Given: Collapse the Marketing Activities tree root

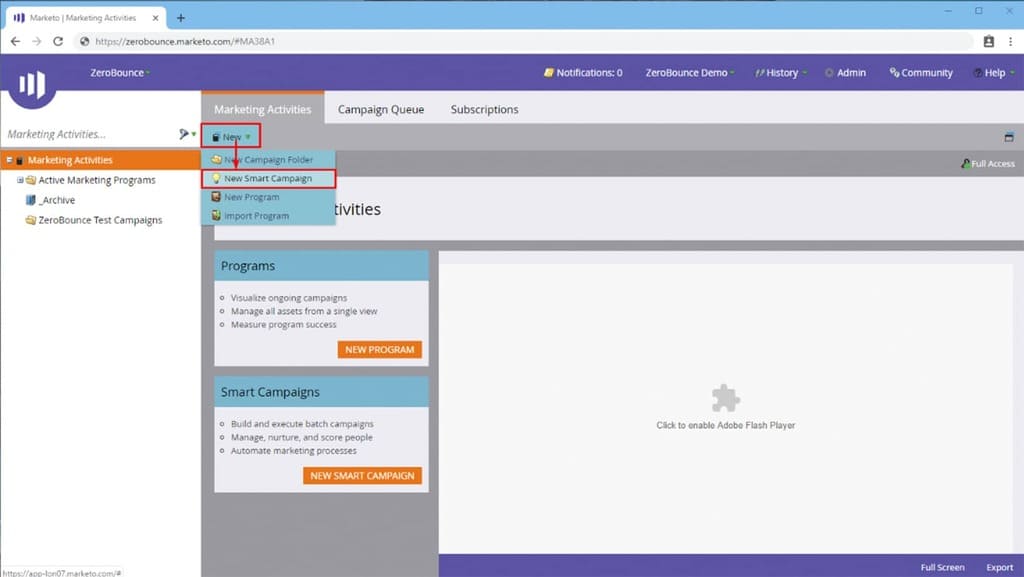Looking at the screenshot, I should [9, 159].
